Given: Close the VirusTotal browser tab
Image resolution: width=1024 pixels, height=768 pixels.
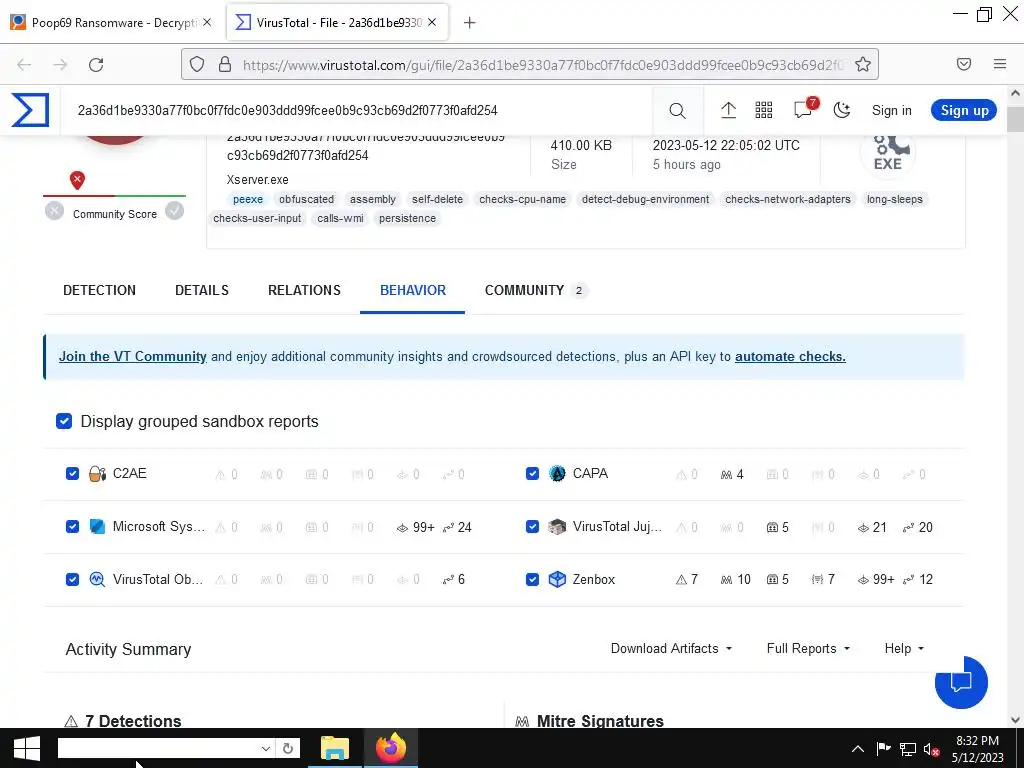Looking at the screenshot, I should tap(432, 22).
